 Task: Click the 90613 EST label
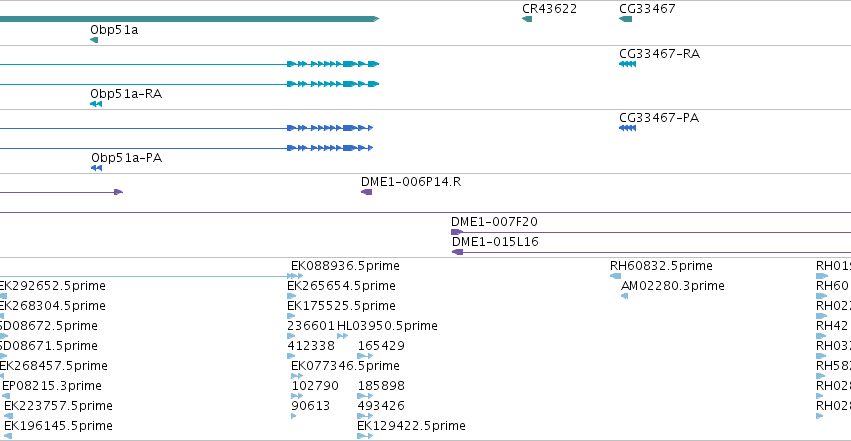tap(310, 406)
